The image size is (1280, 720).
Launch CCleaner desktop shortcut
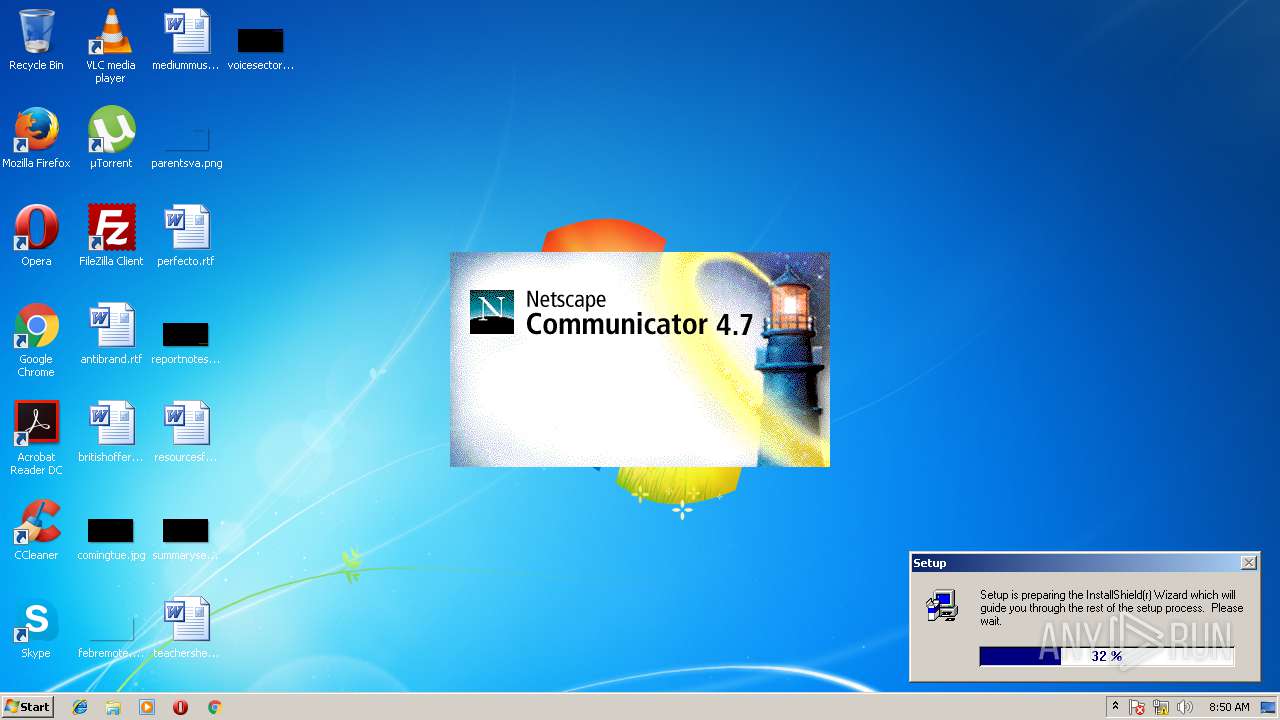point(36,530)
